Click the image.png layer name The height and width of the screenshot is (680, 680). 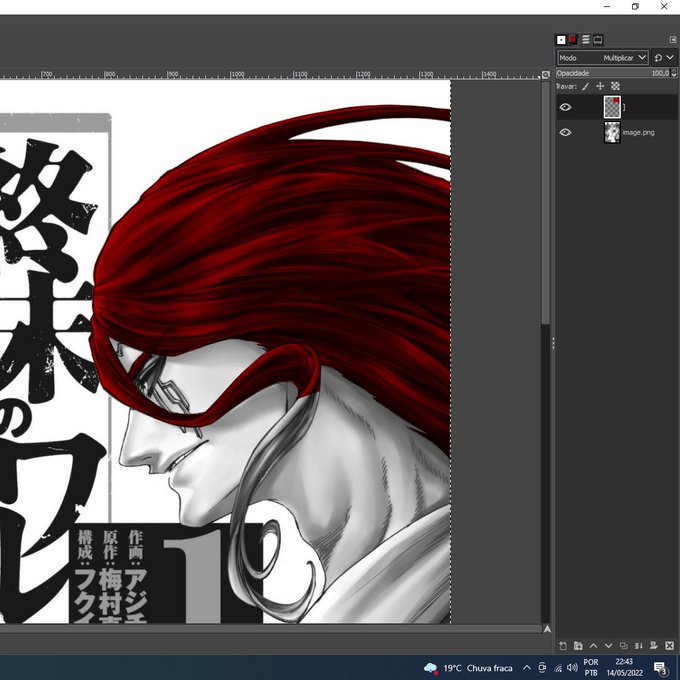(638, 132)
